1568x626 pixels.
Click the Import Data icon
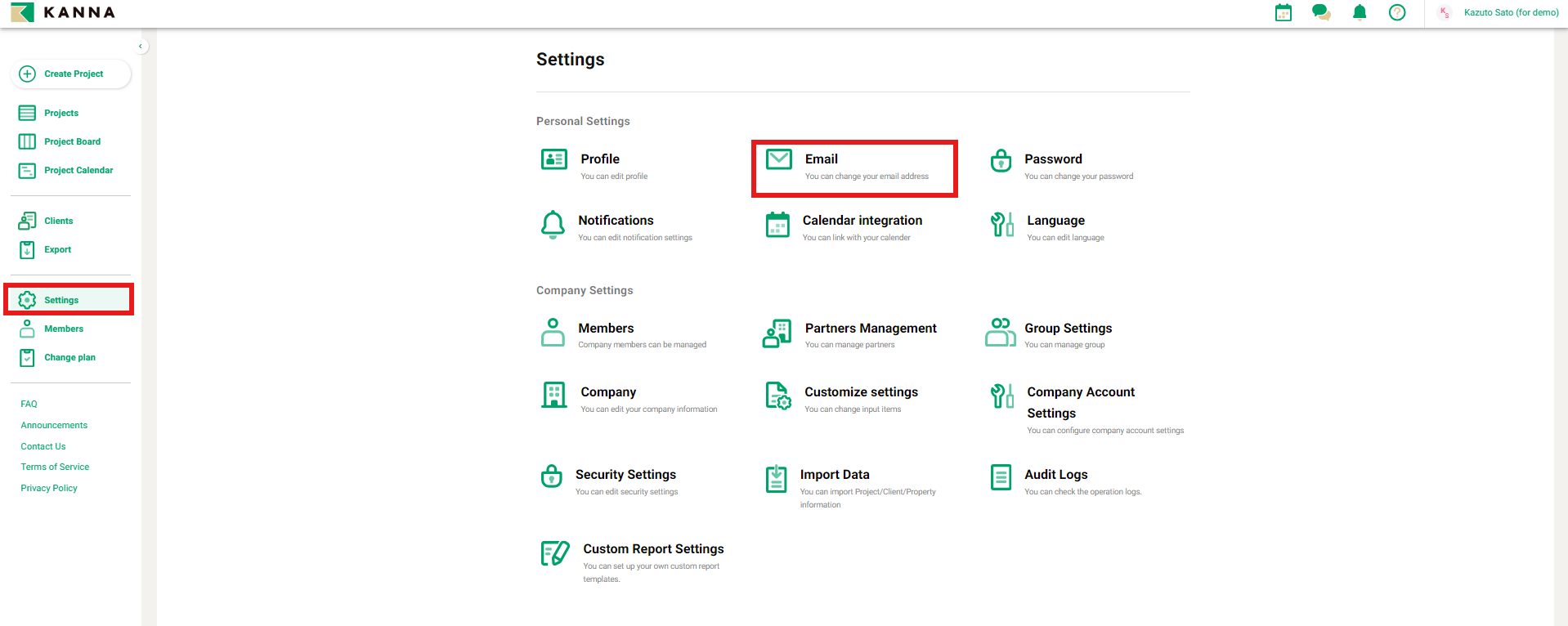coord(777,479)
